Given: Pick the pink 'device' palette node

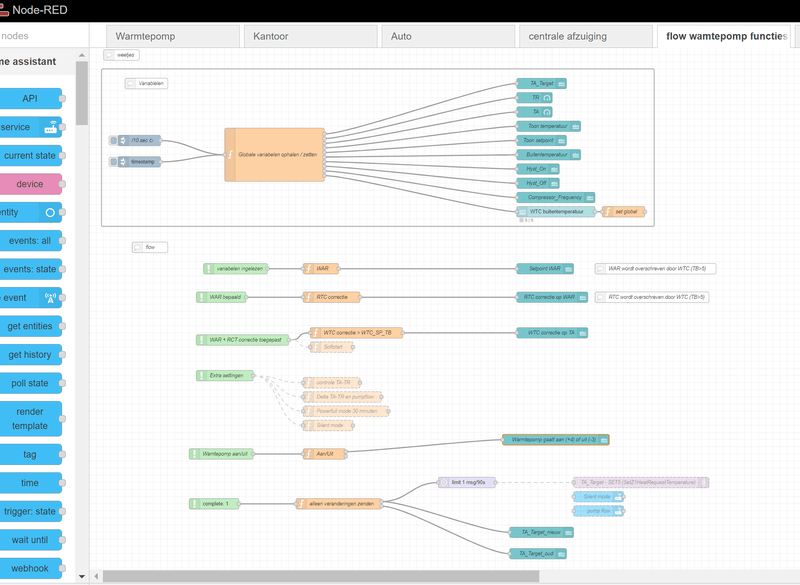Looking at the screenshot, I should (x=30, y=184).
